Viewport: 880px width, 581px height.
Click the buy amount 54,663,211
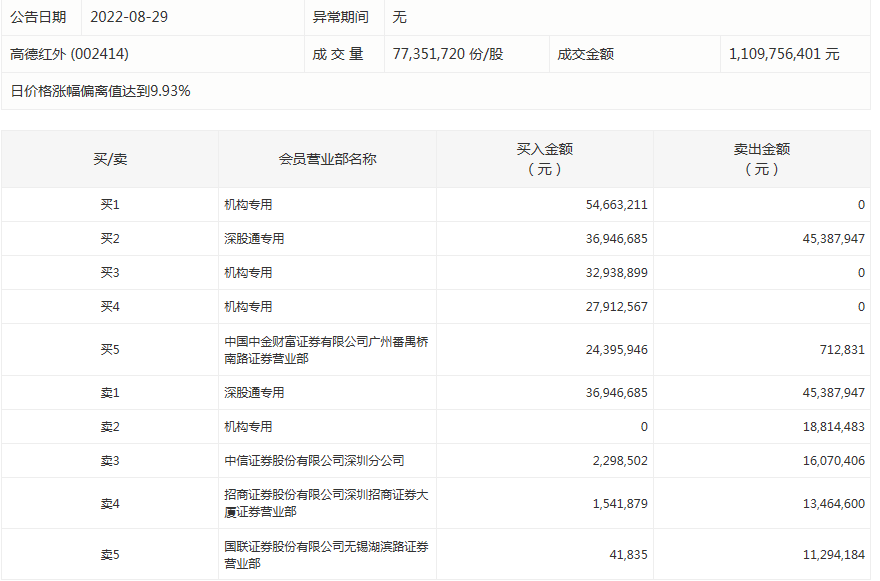click(616, 205)
